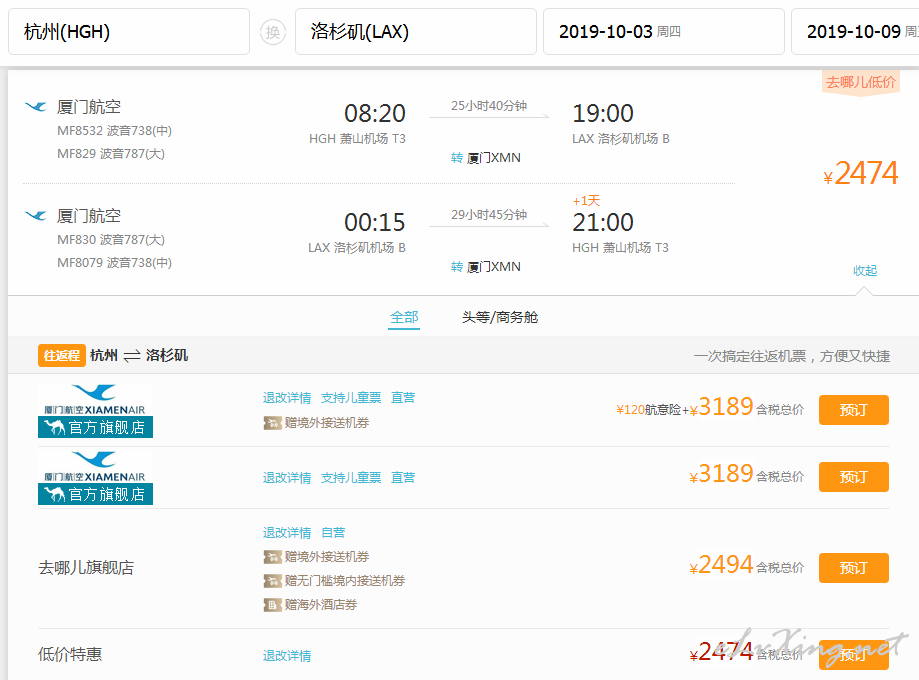Click flight number MF829 波音787(大)

click(x=111, y=154)
